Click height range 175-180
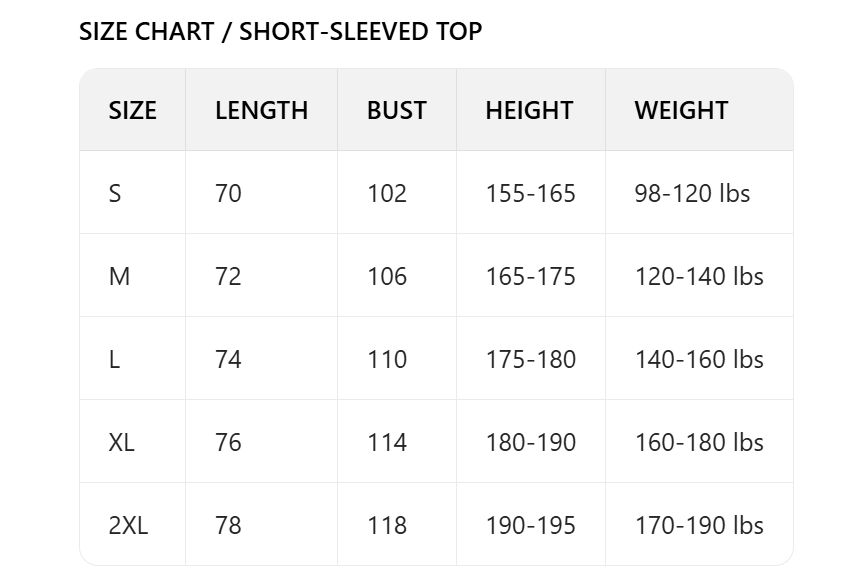 click(x=530, y=359)
